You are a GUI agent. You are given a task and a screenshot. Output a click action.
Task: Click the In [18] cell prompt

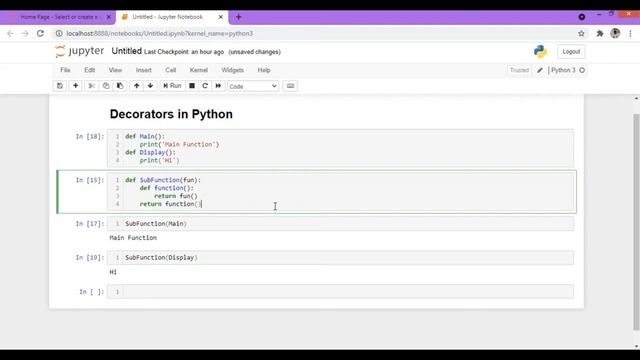(90, 136)
